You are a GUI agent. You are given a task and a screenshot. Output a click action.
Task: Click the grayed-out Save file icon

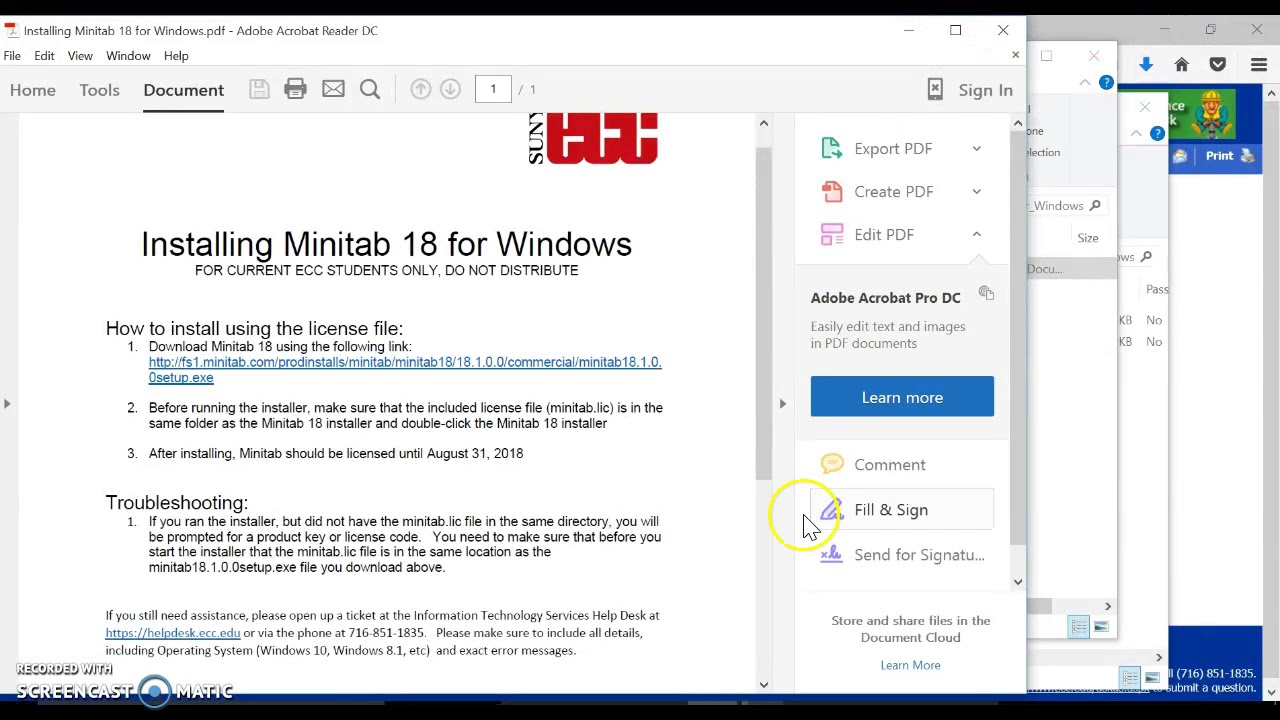point(259,90)
